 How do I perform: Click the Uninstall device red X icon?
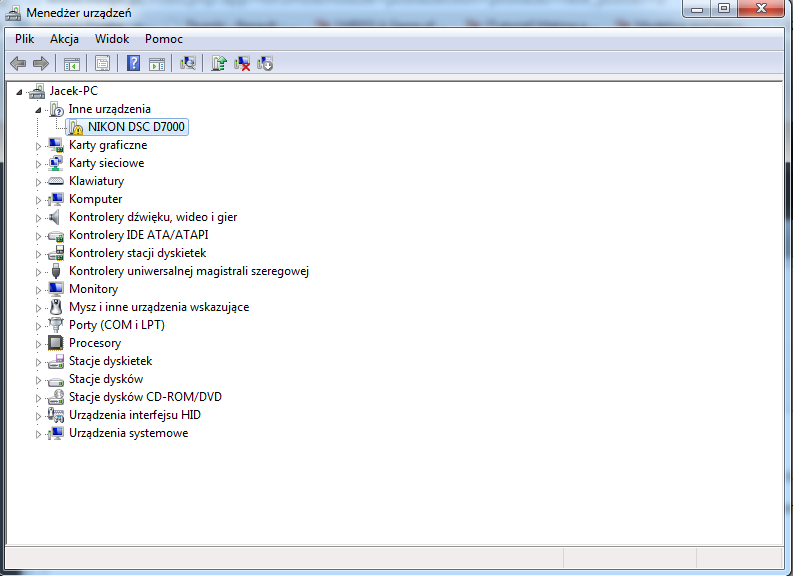(242, 63)
